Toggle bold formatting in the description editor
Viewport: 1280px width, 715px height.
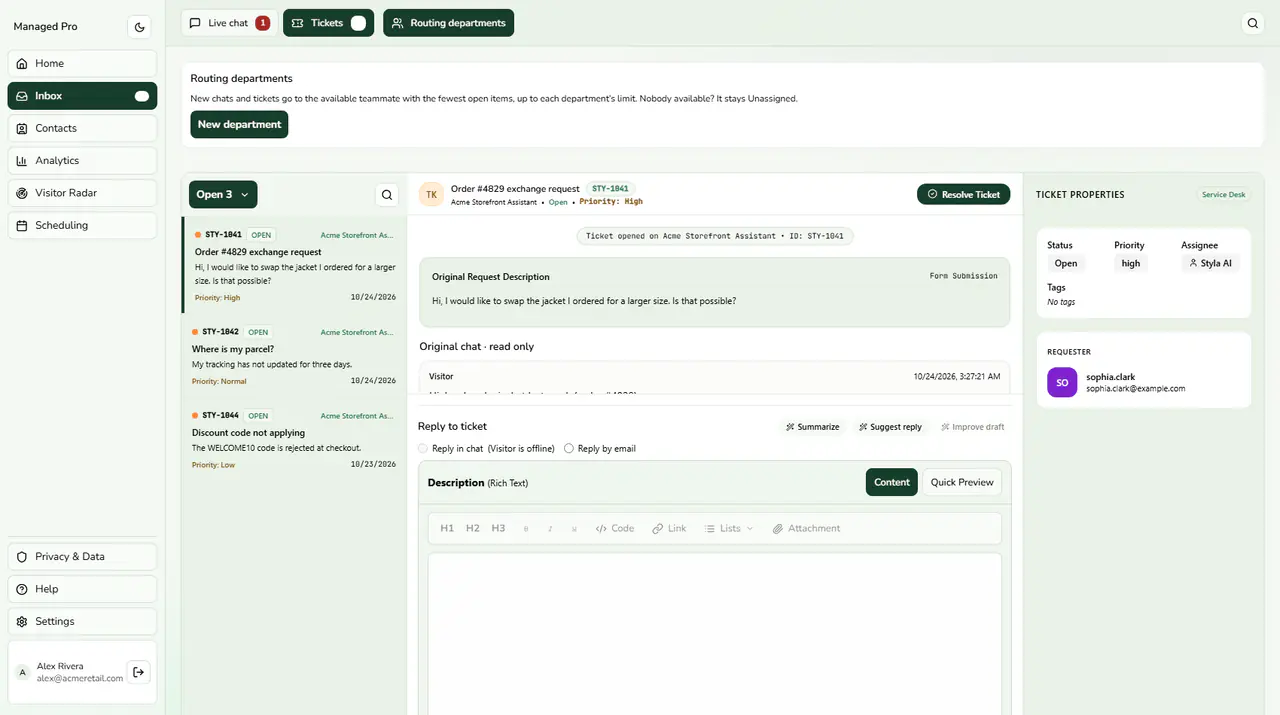(x=526, y=528)
